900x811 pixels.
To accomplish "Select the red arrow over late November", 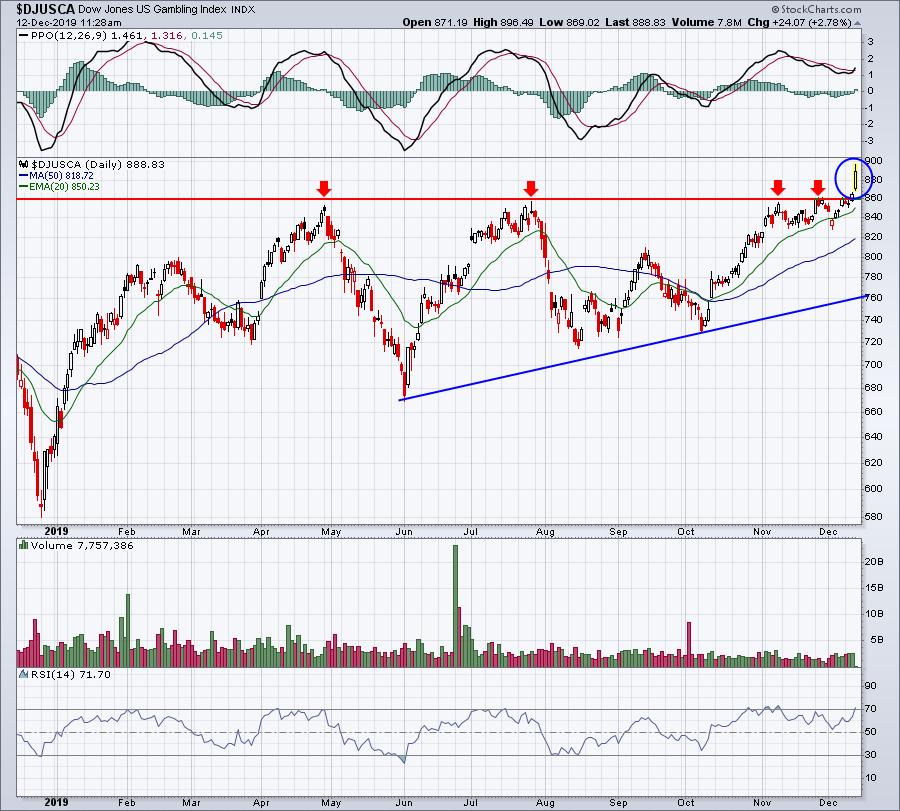I will point(818,187).
